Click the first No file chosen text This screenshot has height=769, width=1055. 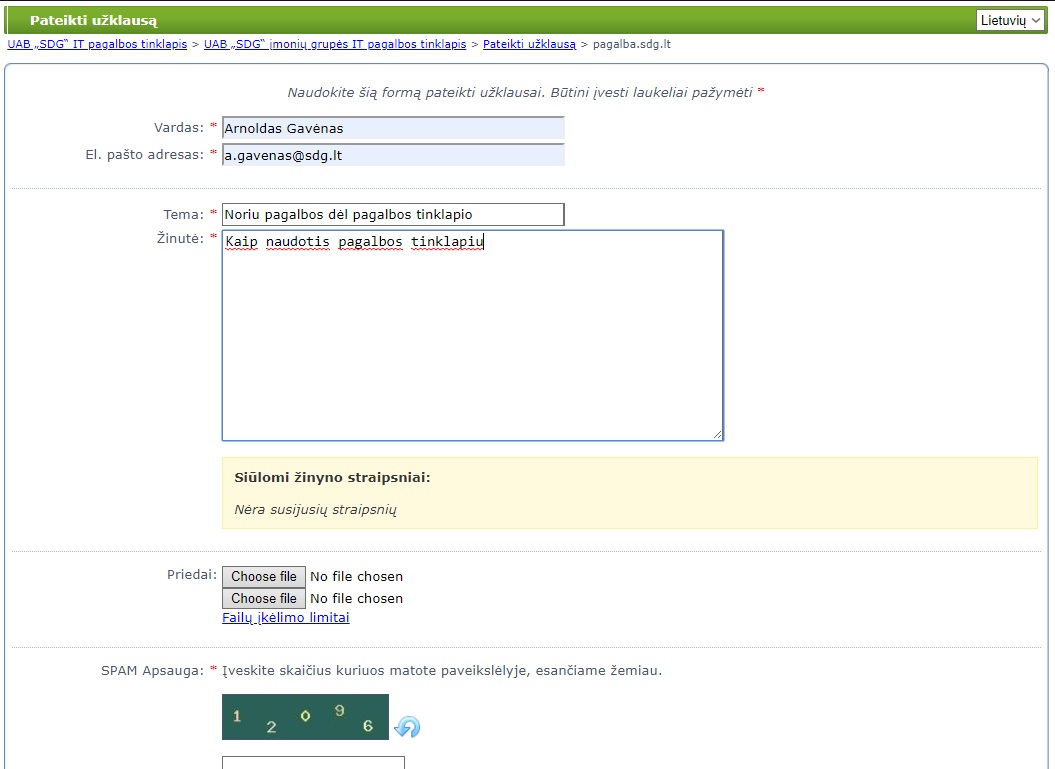click(357, 576)
